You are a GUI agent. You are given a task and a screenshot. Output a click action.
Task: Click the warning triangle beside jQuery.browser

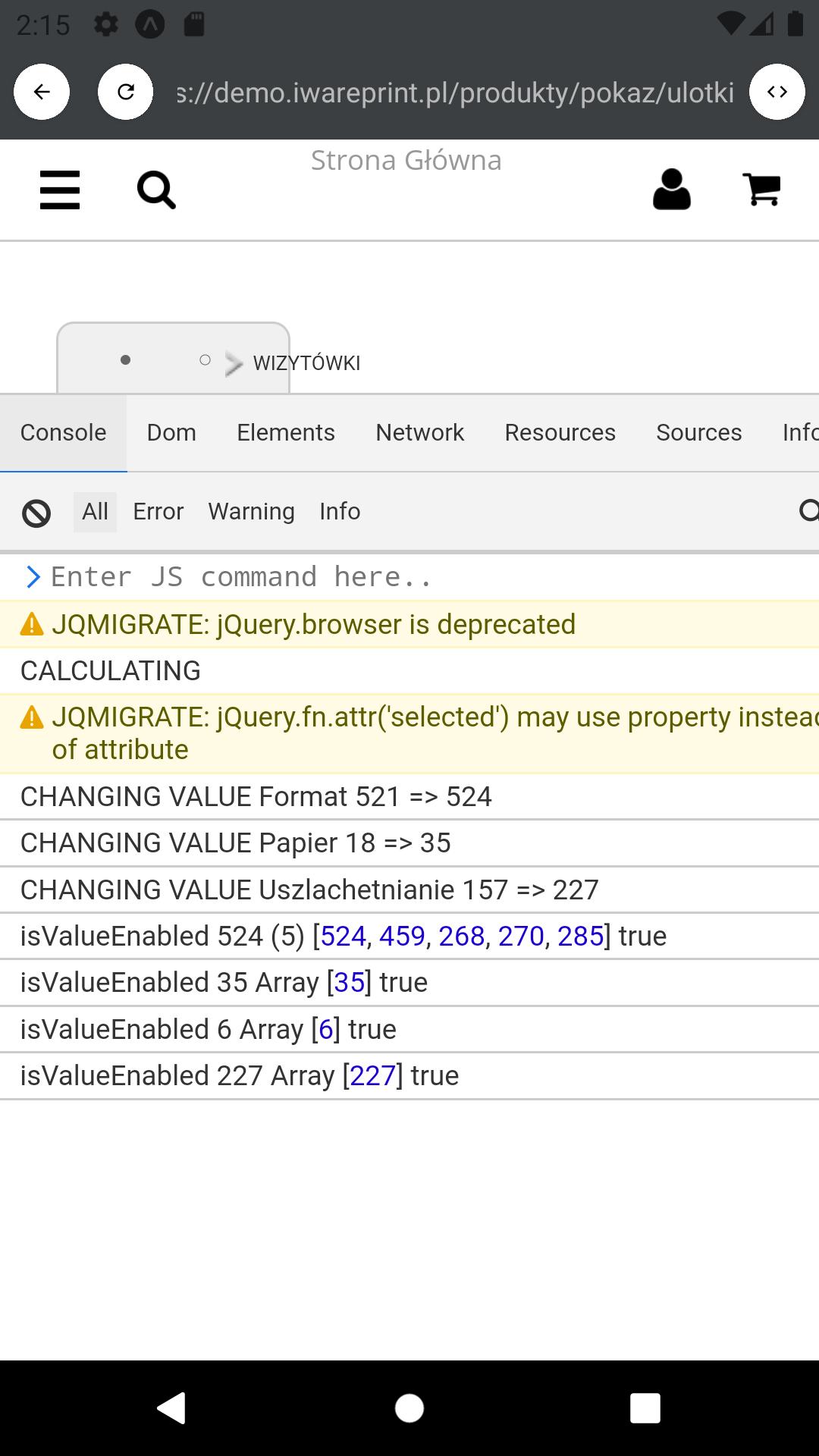32,625
